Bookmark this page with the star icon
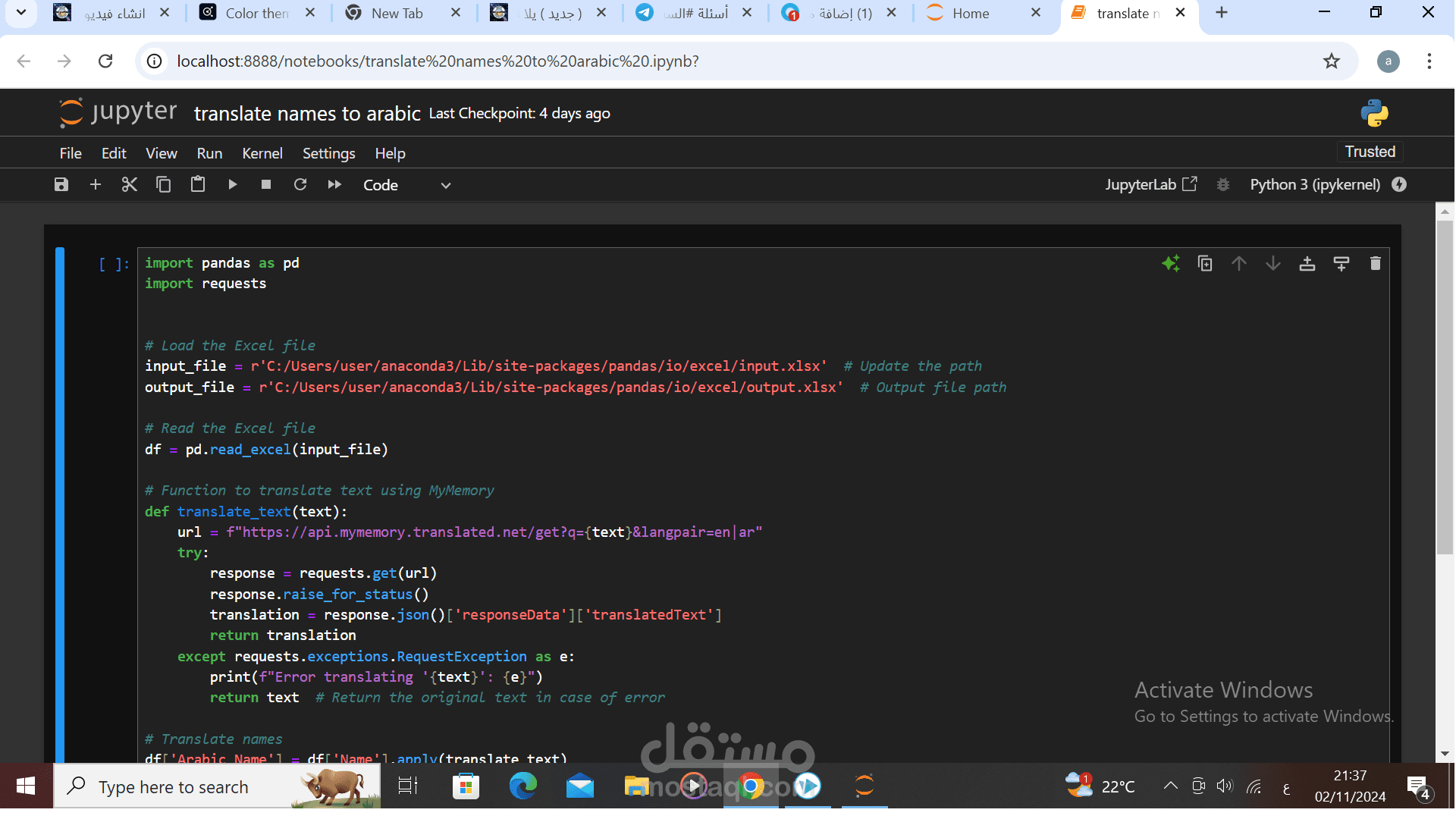Screen dimensions: 1456x819 point(1332,61)
